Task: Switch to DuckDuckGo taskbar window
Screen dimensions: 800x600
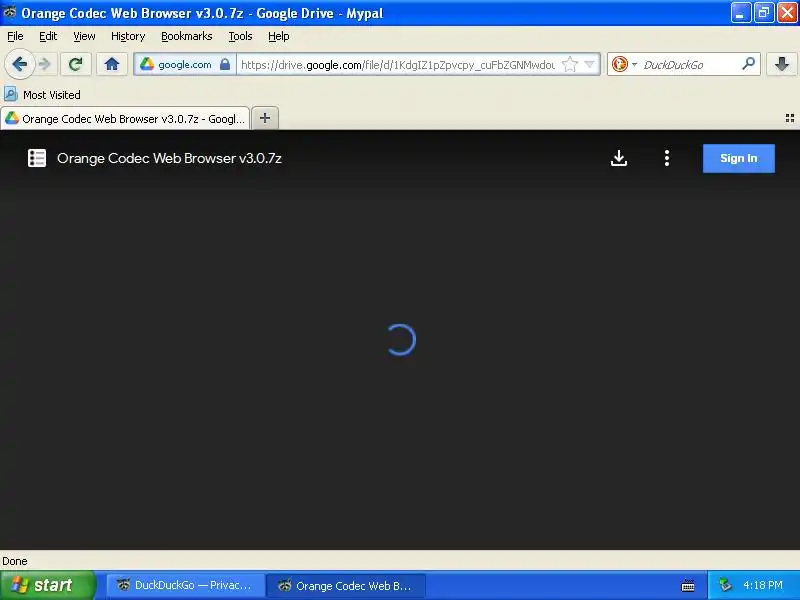Action: [185, 585]
